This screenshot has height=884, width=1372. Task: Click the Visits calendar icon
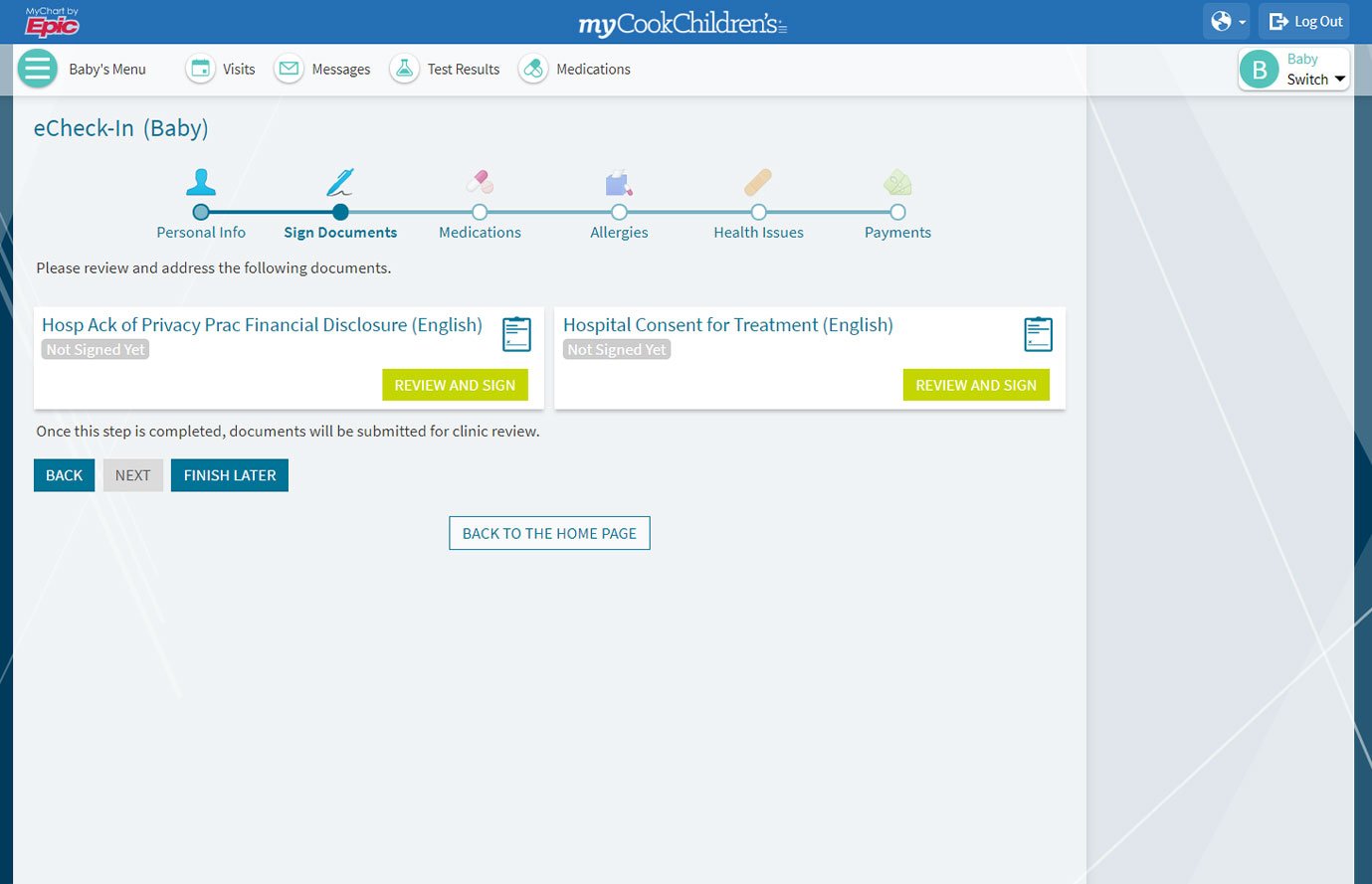point(201,69)
